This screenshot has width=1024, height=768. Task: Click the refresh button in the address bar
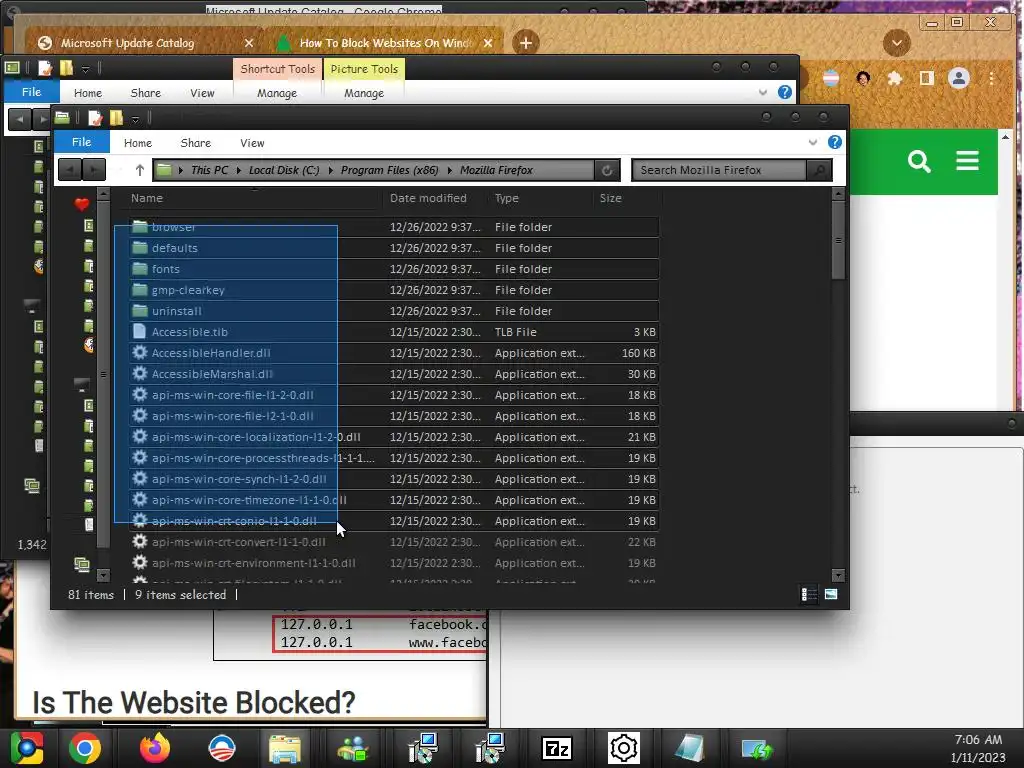[x=607, y=170]
